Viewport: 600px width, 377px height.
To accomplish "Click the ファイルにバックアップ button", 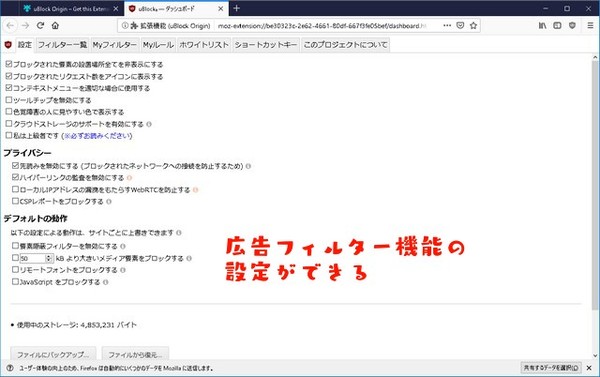I will [x=53, y=354].
